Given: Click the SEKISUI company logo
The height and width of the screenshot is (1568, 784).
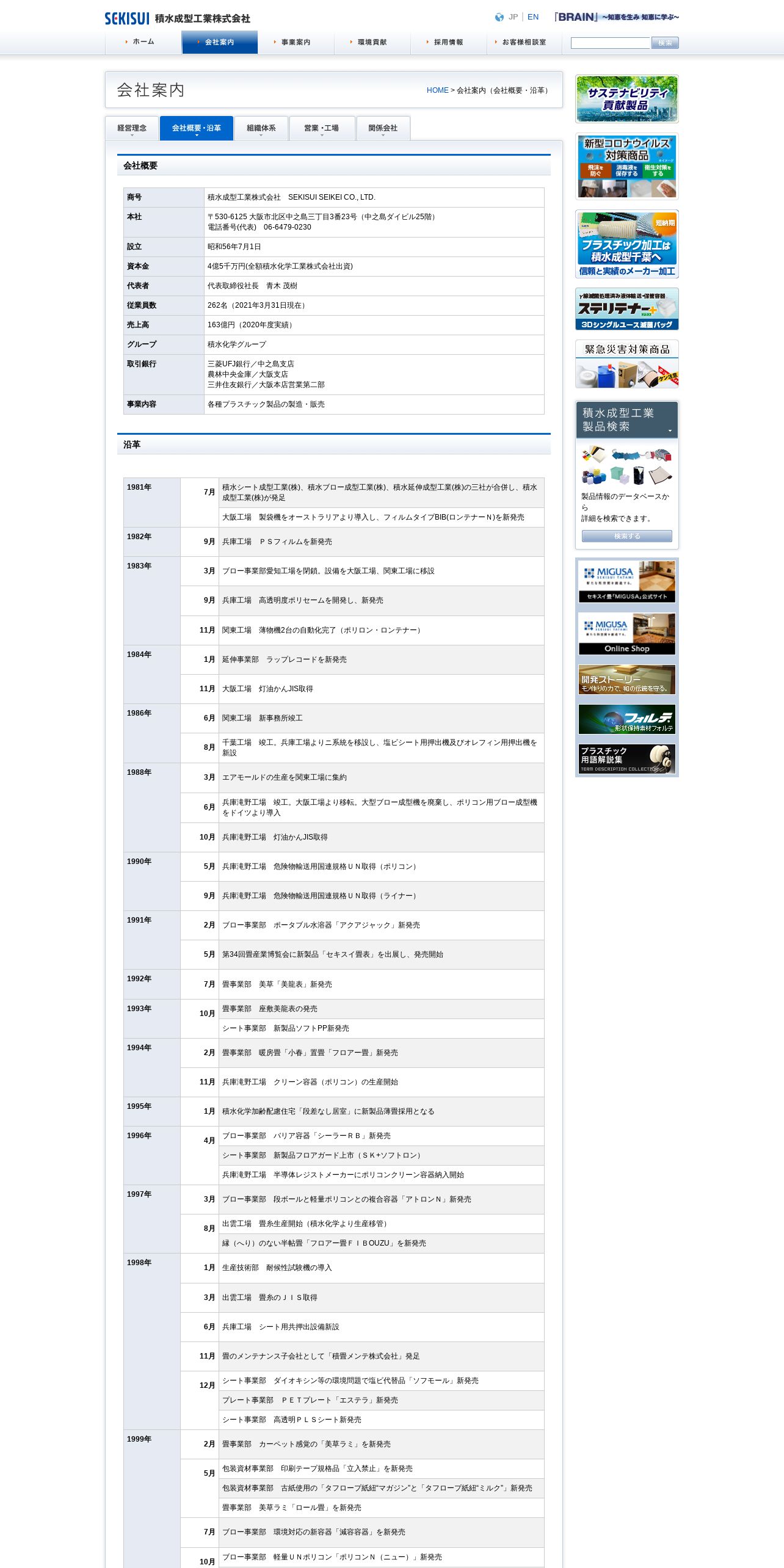Looking at the screenshot, I should tap(177, 18).
